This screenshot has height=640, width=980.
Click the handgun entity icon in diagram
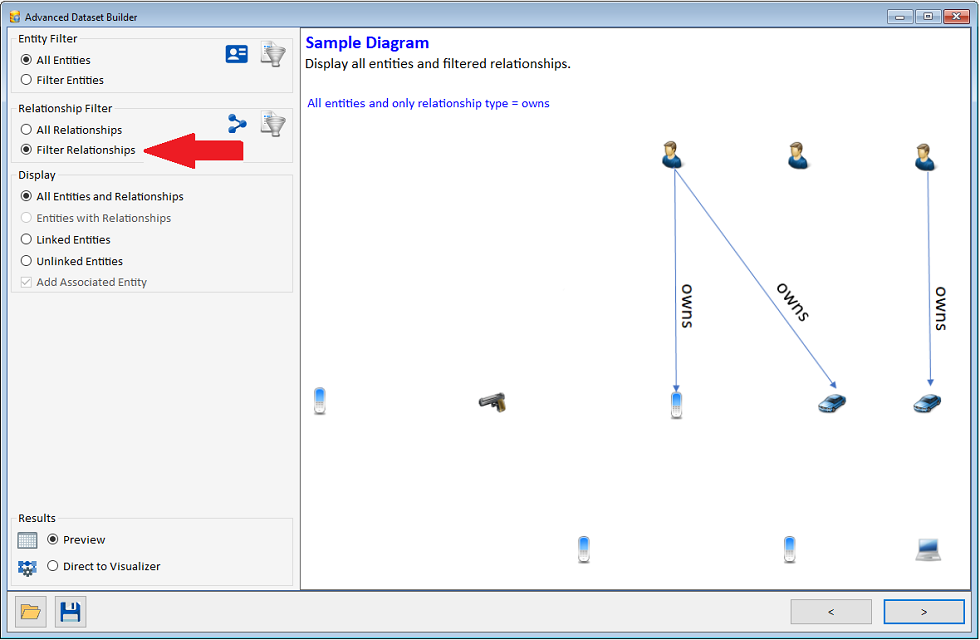coord(491,402)
